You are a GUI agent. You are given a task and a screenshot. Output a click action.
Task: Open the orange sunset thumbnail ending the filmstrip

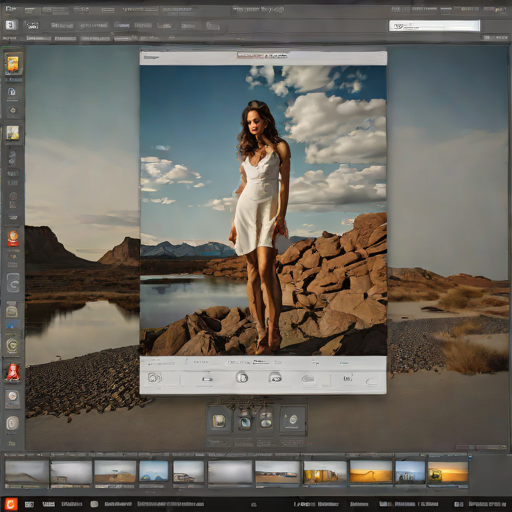448,472
